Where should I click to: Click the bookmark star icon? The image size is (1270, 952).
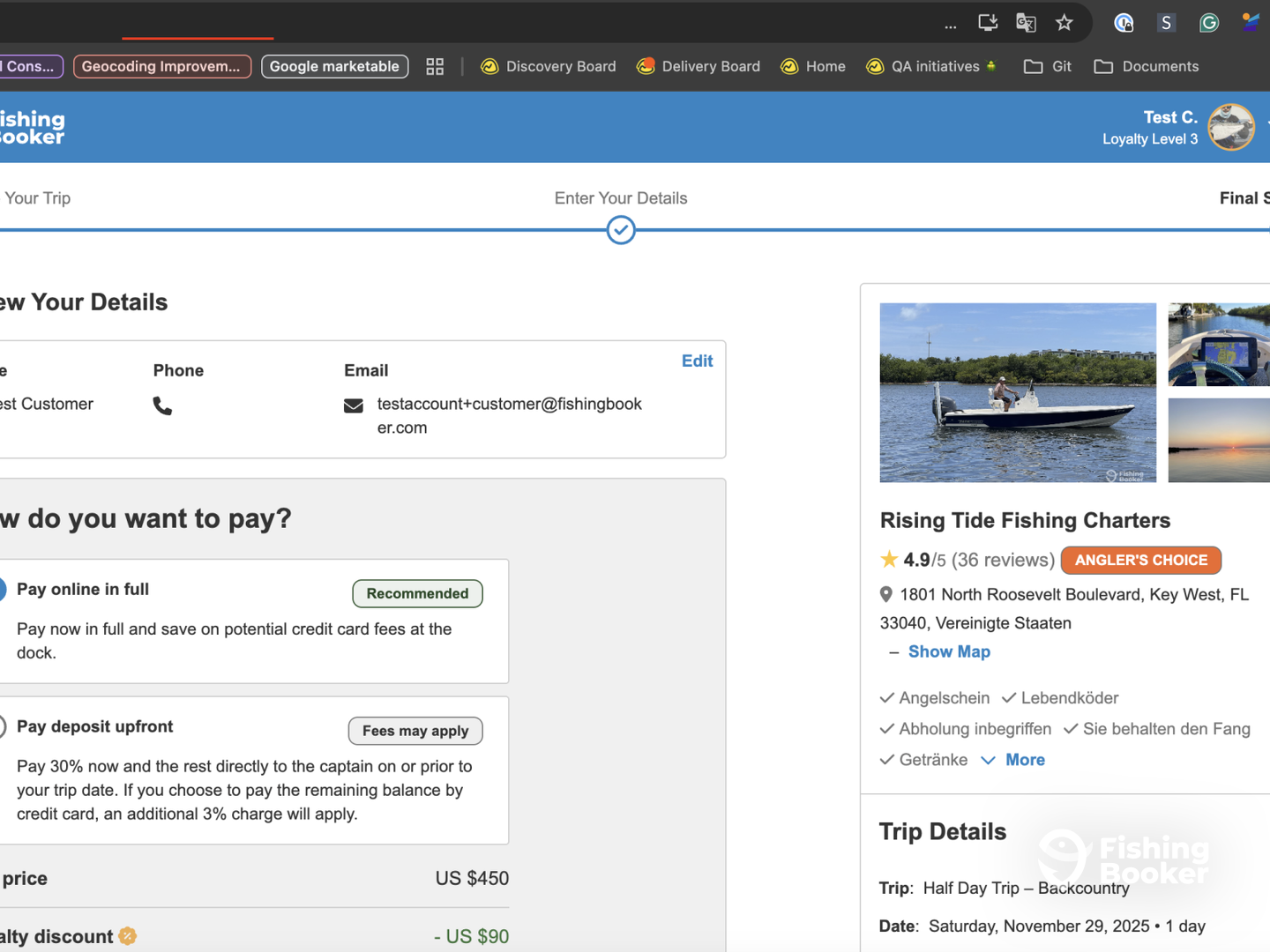point(1065,23)
